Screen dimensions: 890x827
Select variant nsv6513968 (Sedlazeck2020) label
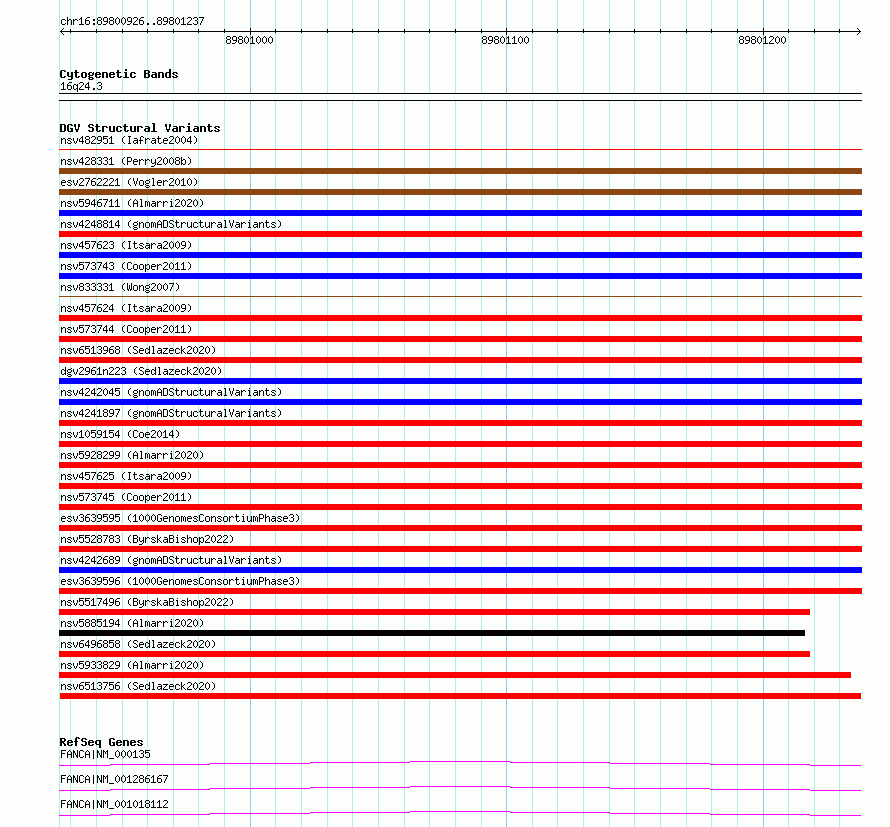tap(138, 350)
